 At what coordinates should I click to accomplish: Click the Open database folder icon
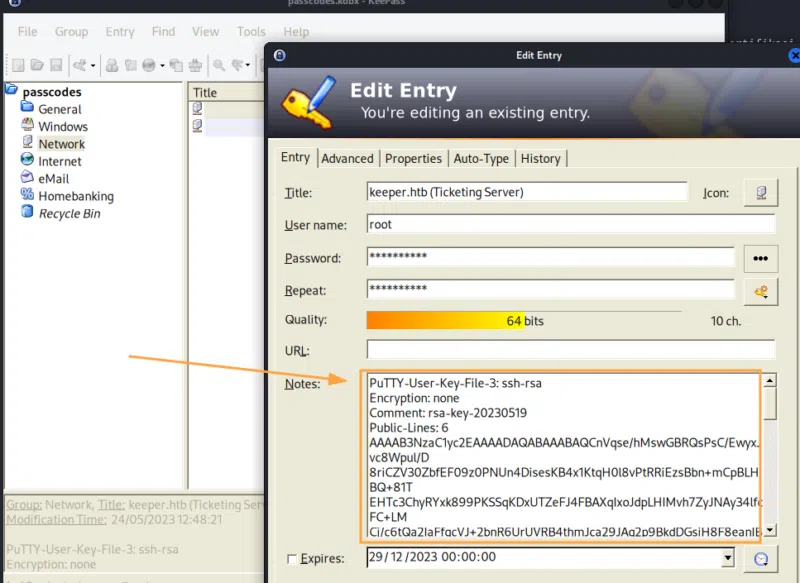coord(37,65)
